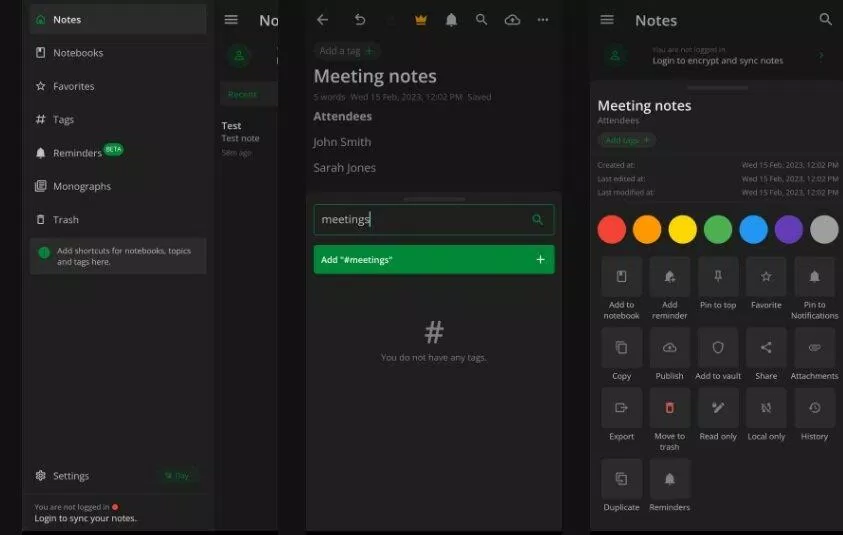843x535 pixels.
Task: Click the Add to notebook icon
Action: point(621,278)
